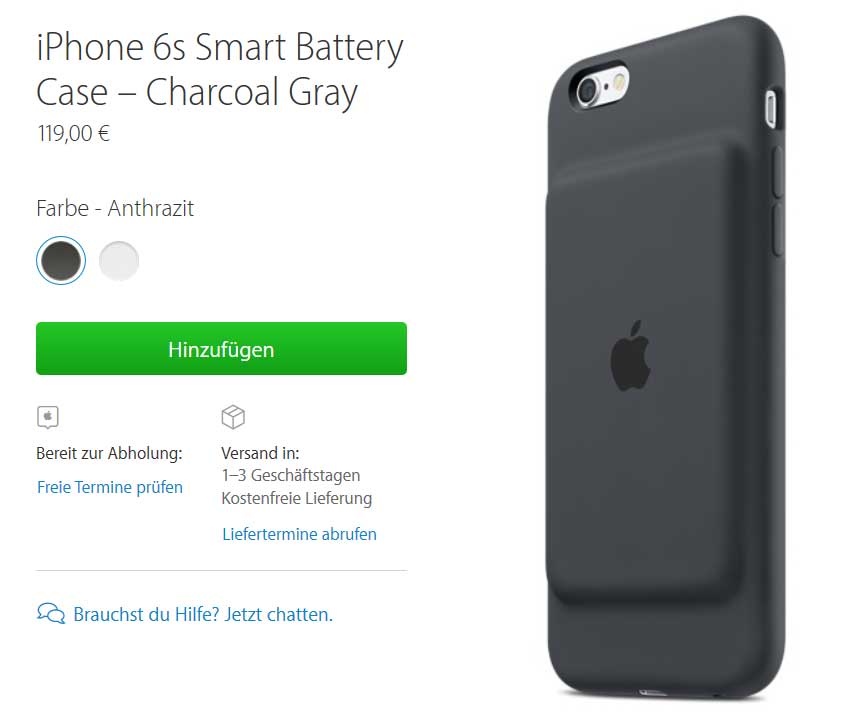Click Brauchst du Hilfe? Jetzt chatten link

tap(203, 615)
